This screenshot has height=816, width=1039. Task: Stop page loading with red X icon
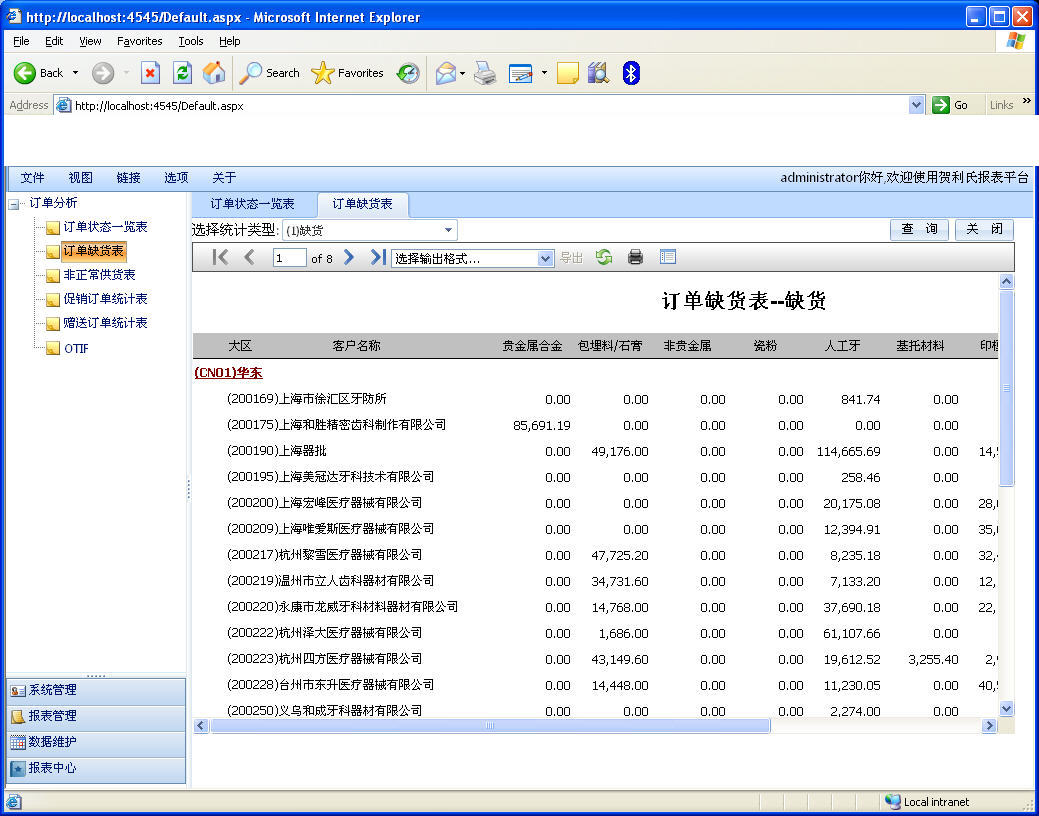click(x=150, y=73)
